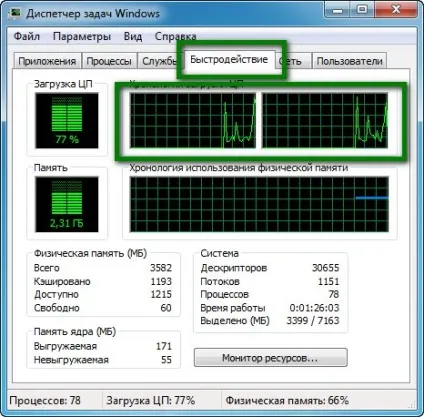
Task: Click the Система group label
Action: click(x=219, y=253)
